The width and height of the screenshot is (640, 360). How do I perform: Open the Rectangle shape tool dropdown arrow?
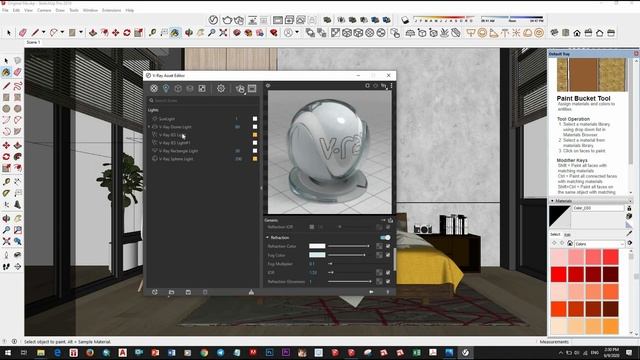pos(81,32)
